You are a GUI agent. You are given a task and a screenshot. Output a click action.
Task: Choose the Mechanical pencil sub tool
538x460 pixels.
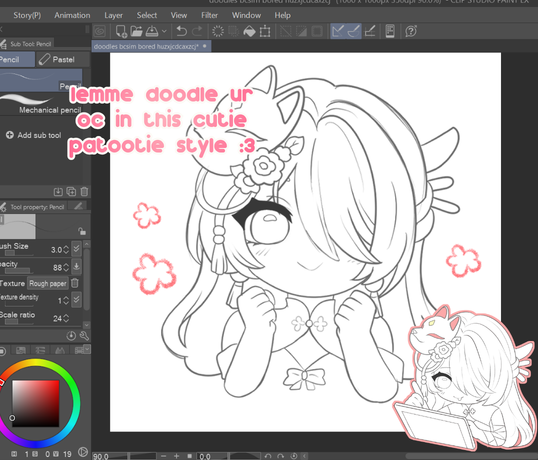[41, 104]
